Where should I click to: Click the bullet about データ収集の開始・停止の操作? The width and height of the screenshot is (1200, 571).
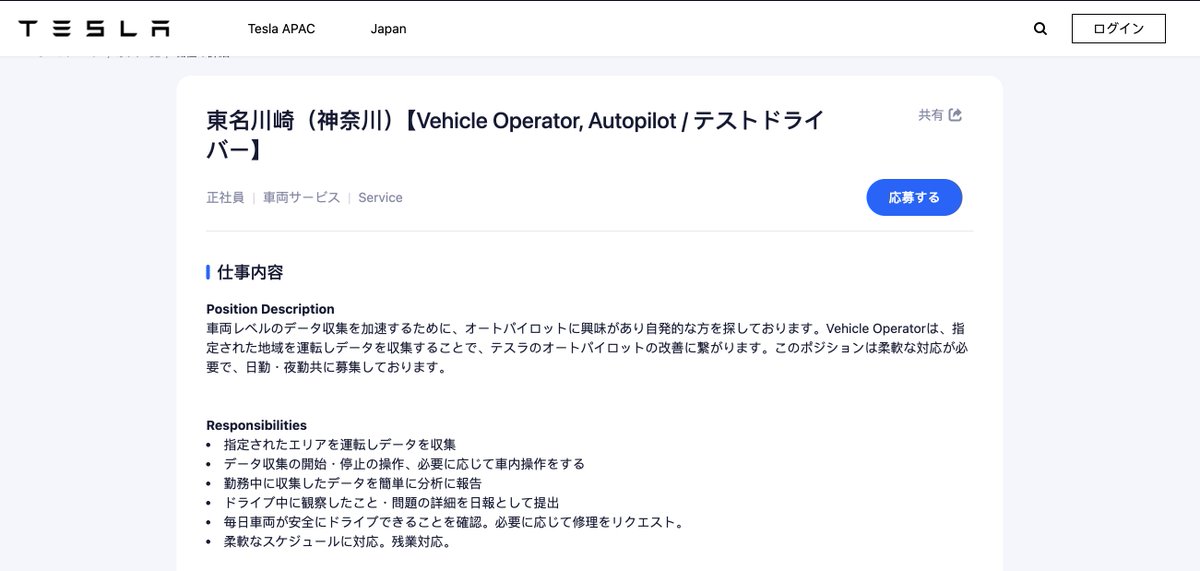click(x=404, y=464)
